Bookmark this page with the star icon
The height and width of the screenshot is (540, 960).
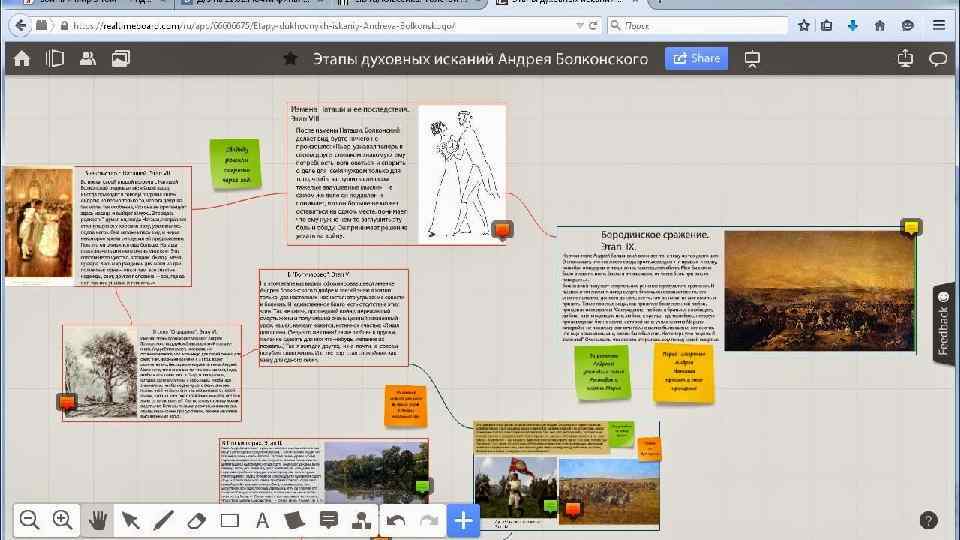coord(804,26)
